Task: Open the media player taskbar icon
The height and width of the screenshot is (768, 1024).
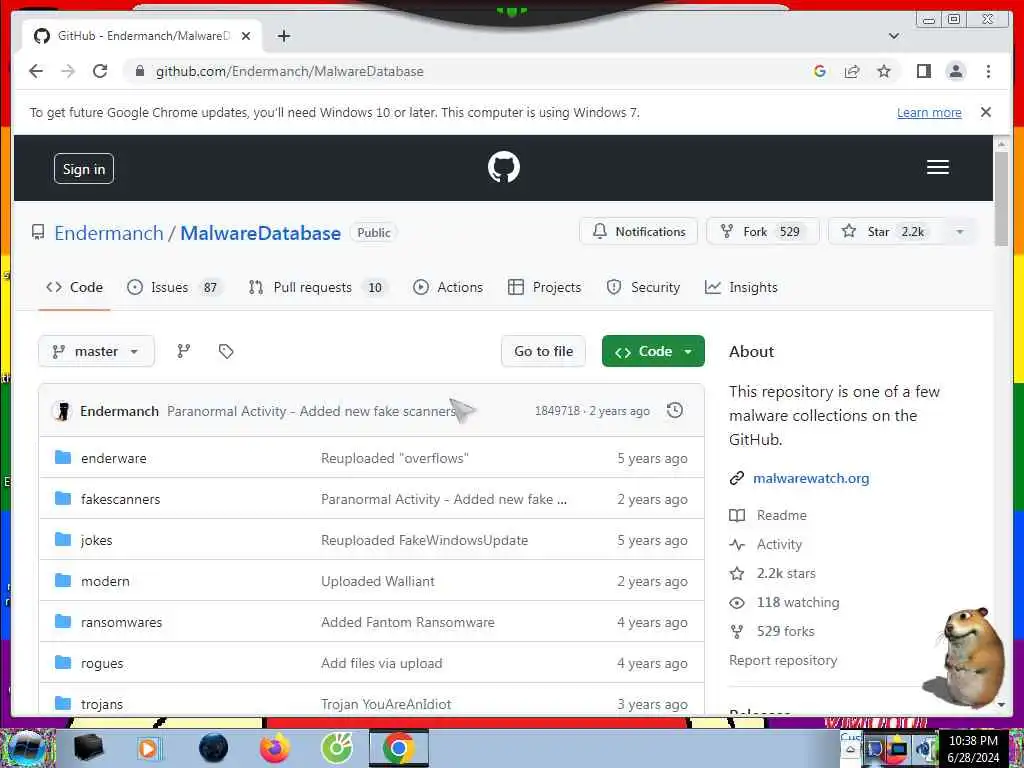Action: click(148, 748)
